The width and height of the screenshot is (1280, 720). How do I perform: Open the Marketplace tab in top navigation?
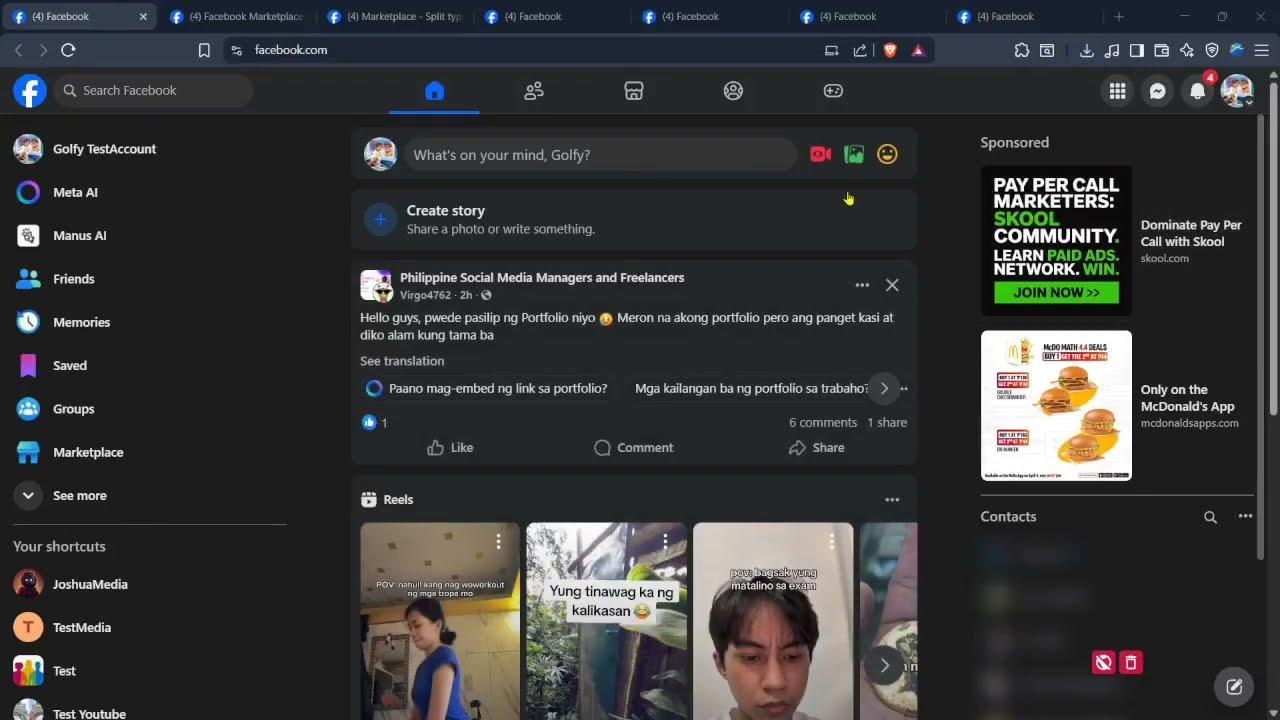[x=633, y=91]
